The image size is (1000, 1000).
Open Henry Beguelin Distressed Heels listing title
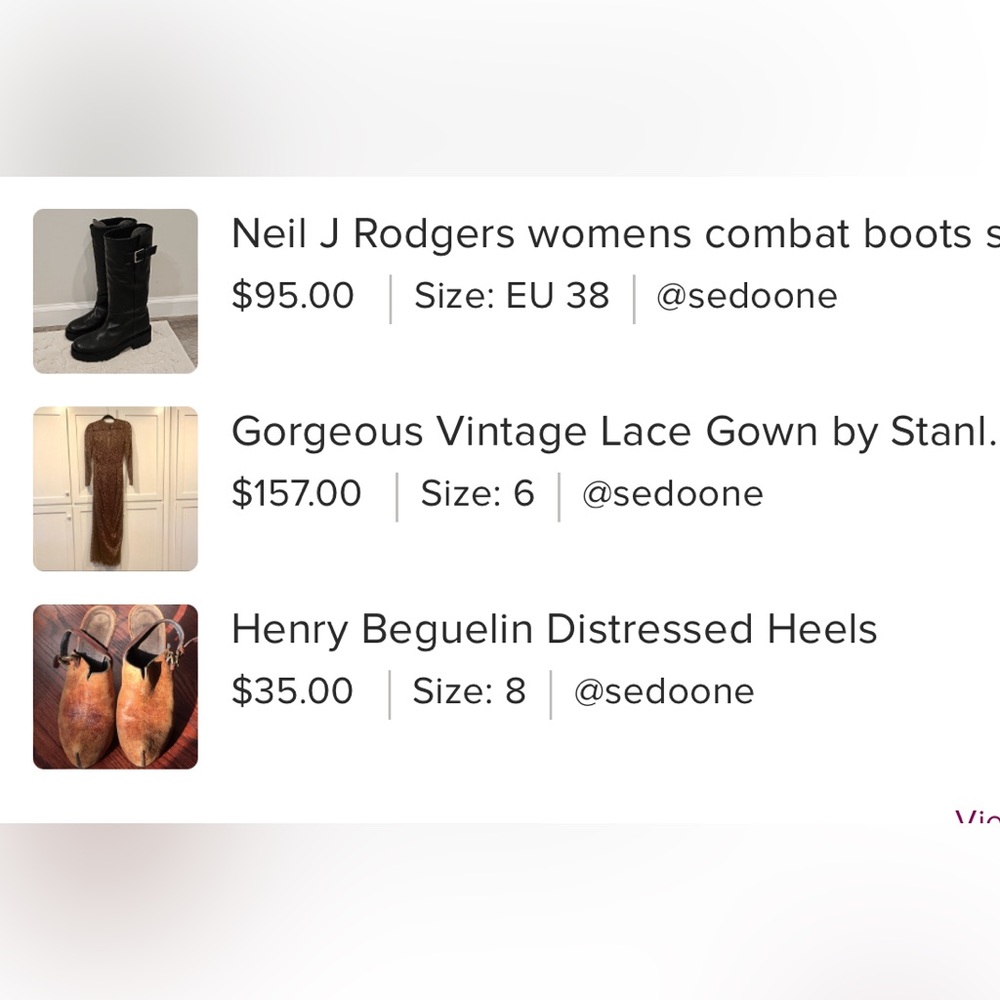[554, 630]
